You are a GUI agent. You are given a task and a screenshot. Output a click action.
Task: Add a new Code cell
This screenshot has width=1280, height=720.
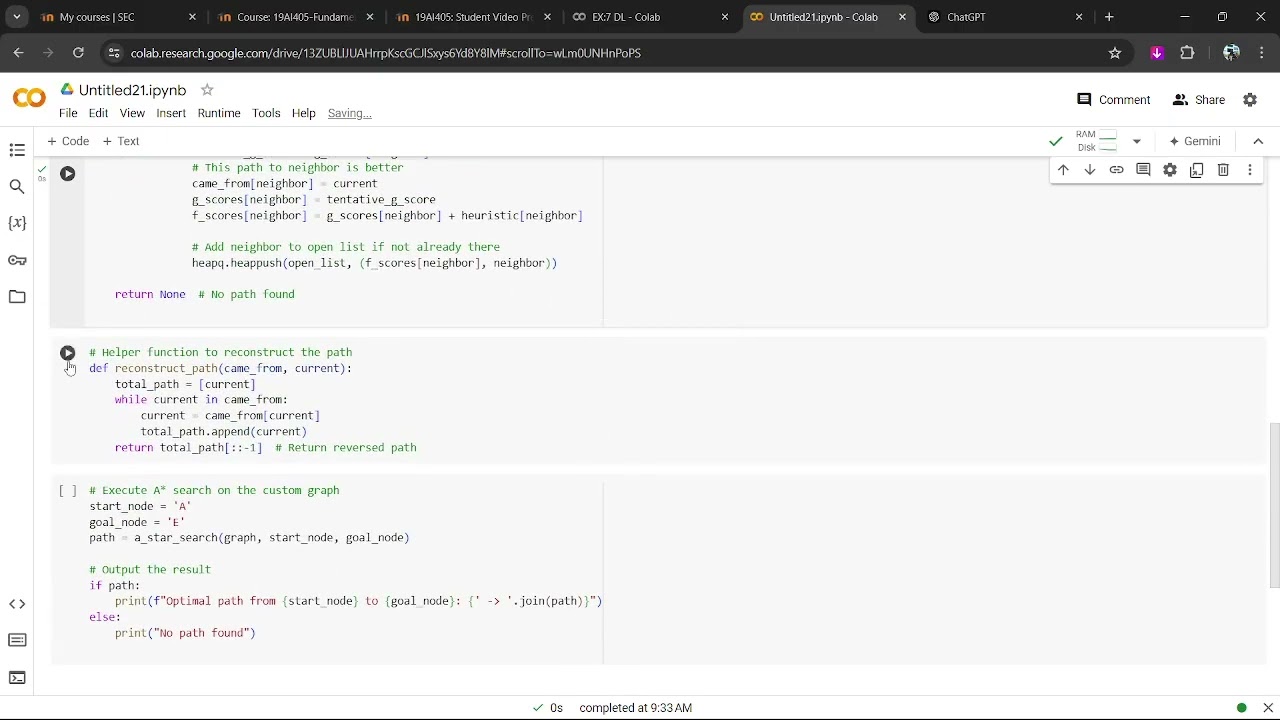coord(68,141)
